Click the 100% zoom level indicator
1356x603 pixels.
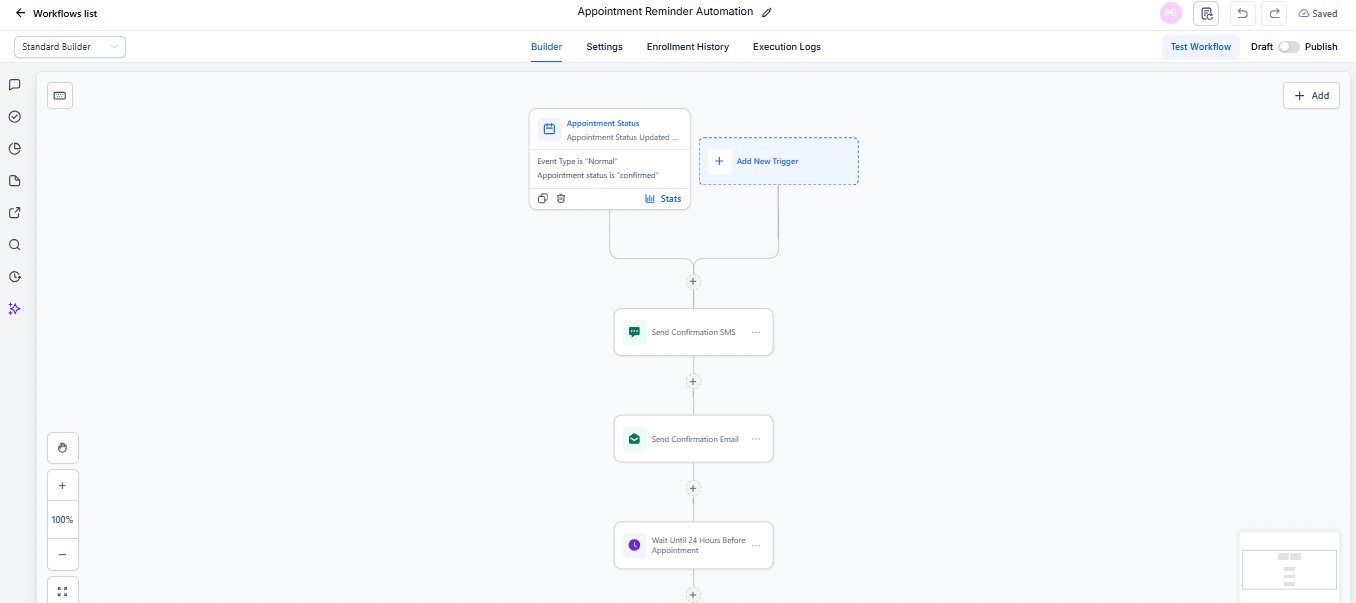click(x=62, y=520)
